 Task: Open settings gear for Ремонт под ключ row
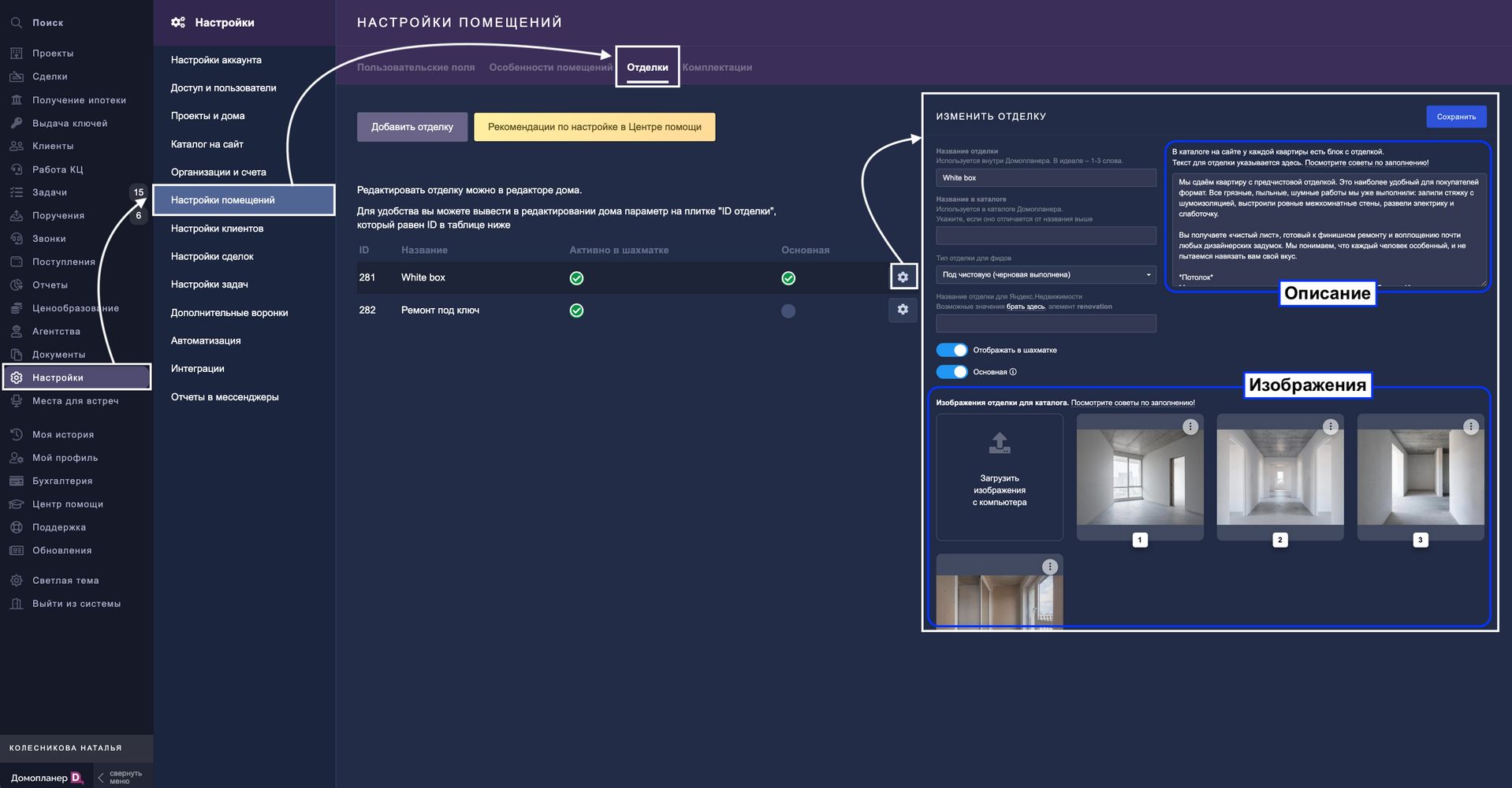click(903, 310)
